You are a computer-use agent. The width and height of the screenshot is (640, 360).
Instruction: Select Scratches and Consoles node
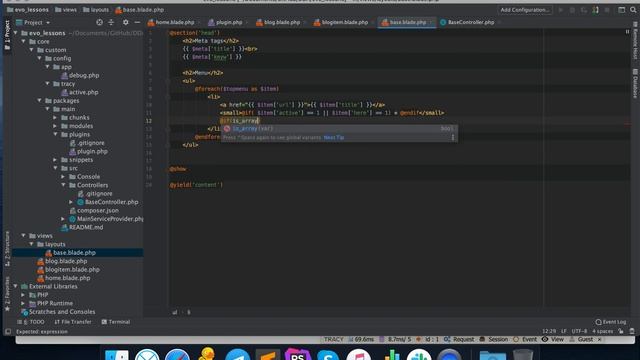[58, 312]
